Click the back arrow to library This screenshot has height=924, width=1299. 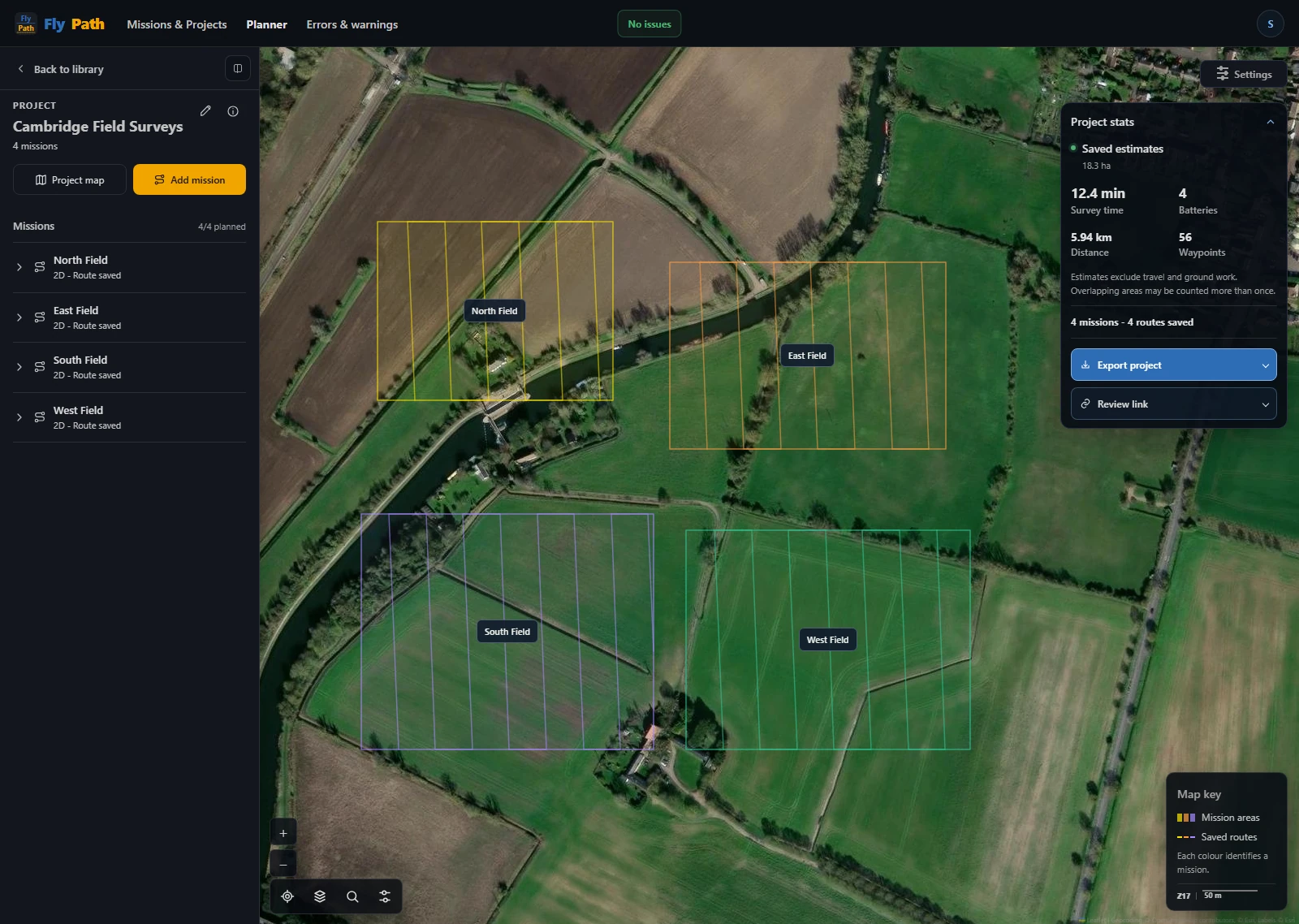click(x=20, y=69)
